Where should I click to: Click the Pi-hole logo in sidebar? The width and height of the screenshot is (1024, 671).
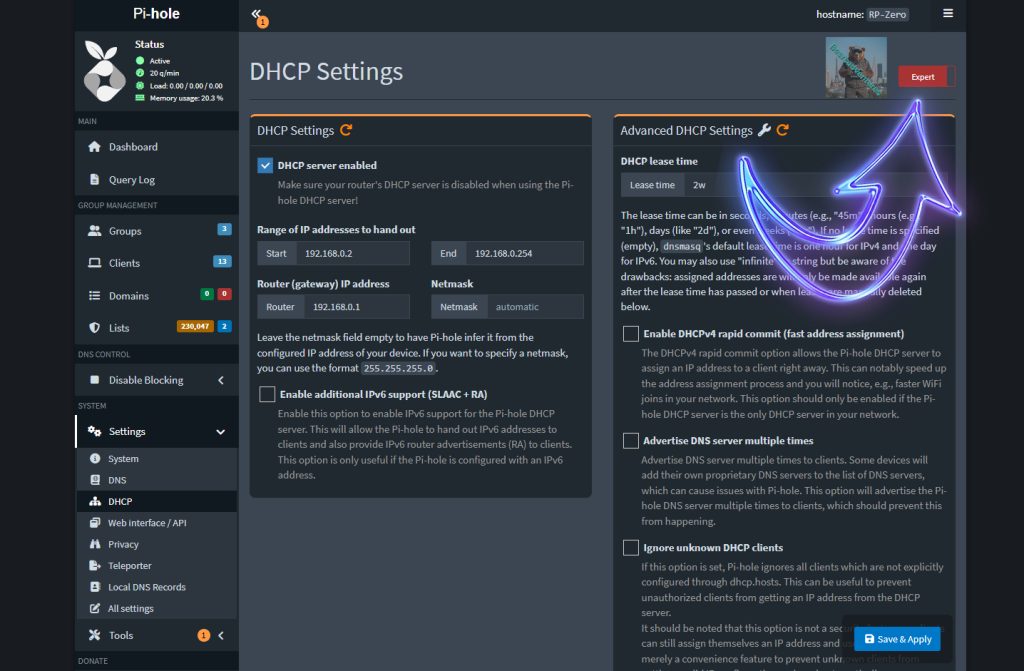pyautogui.click(x=105, y=71)
